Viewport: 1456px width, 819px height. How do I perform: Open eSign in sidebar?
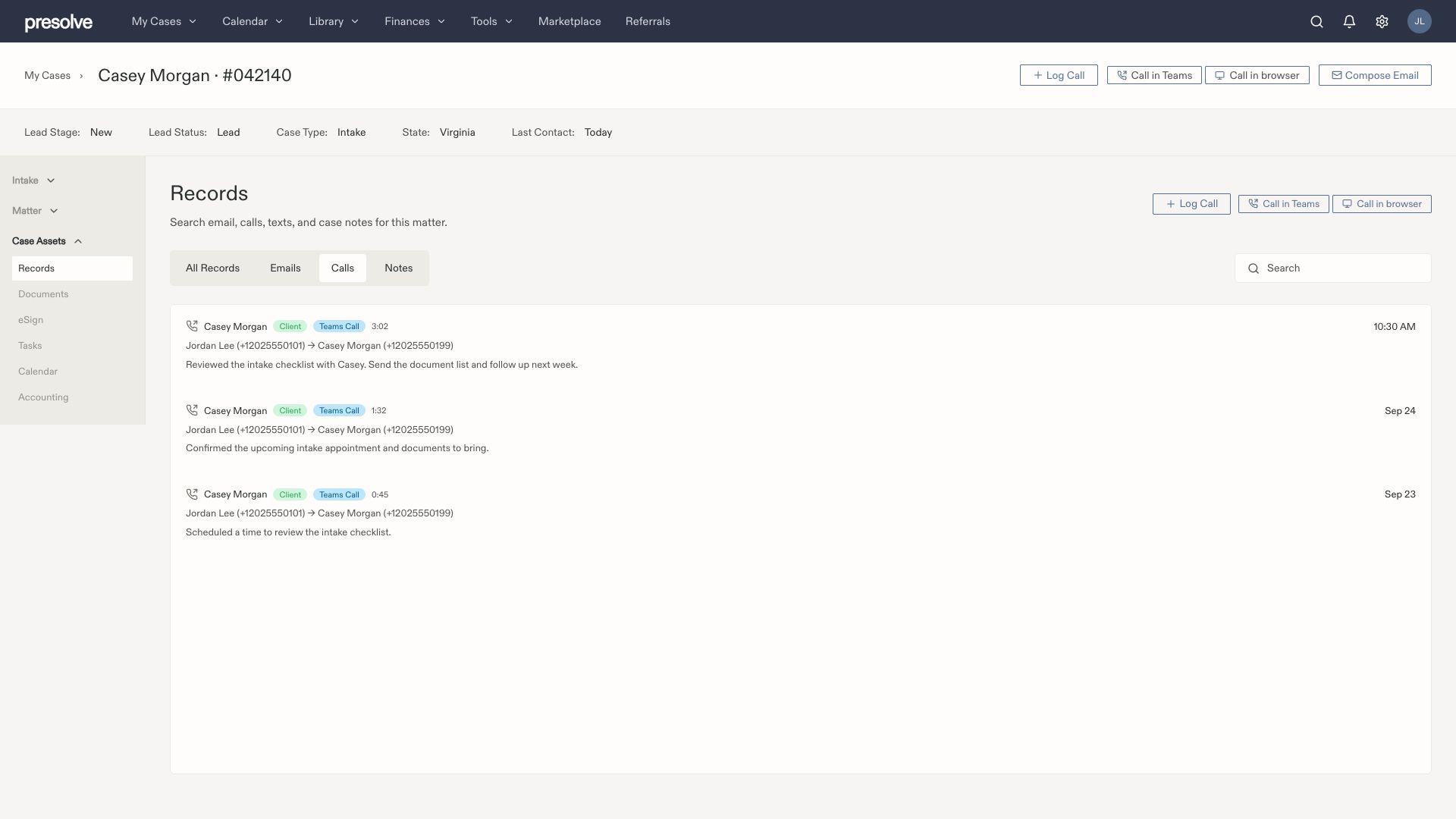click(x=30, y=320)
